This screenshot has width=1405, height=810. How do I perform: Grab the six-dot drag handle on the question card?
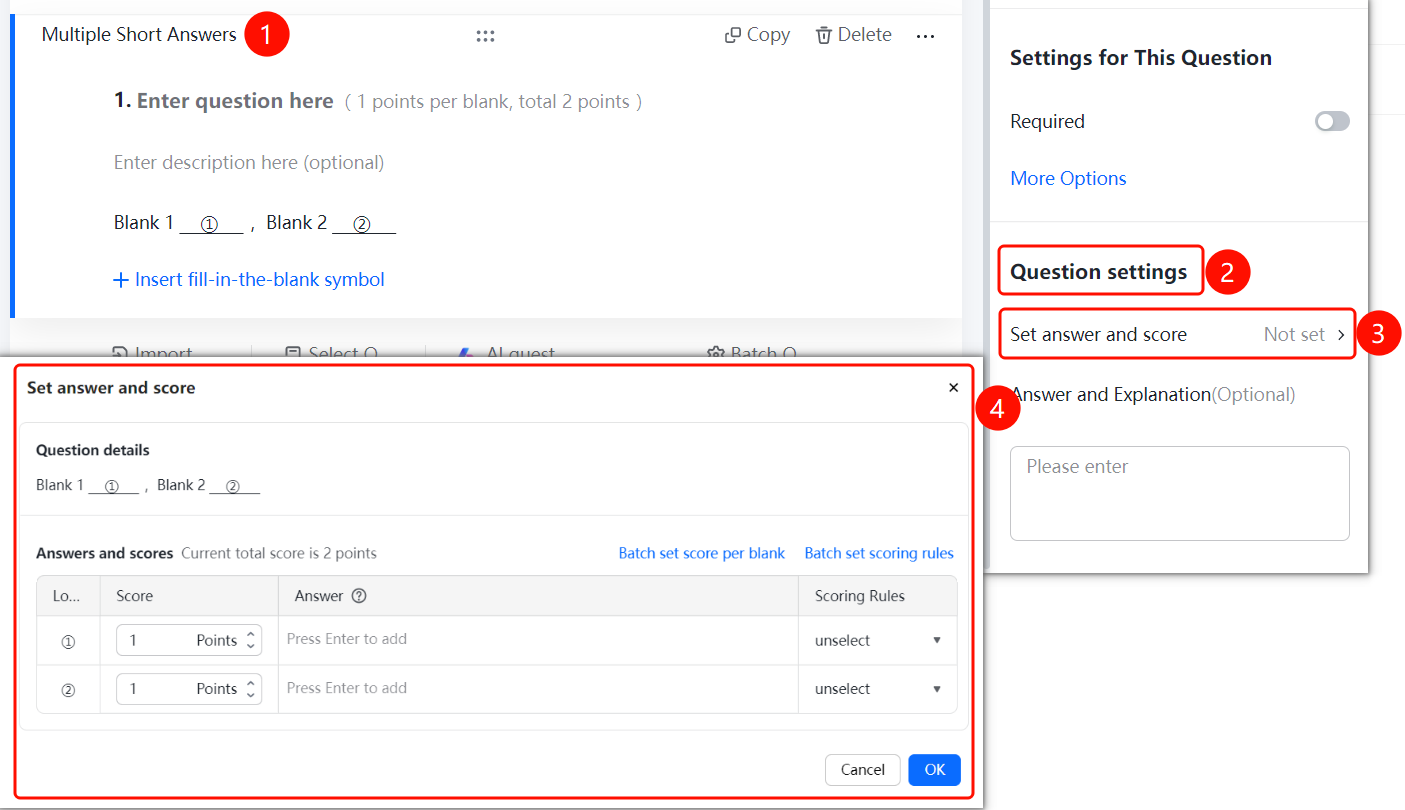pos(485,36)
